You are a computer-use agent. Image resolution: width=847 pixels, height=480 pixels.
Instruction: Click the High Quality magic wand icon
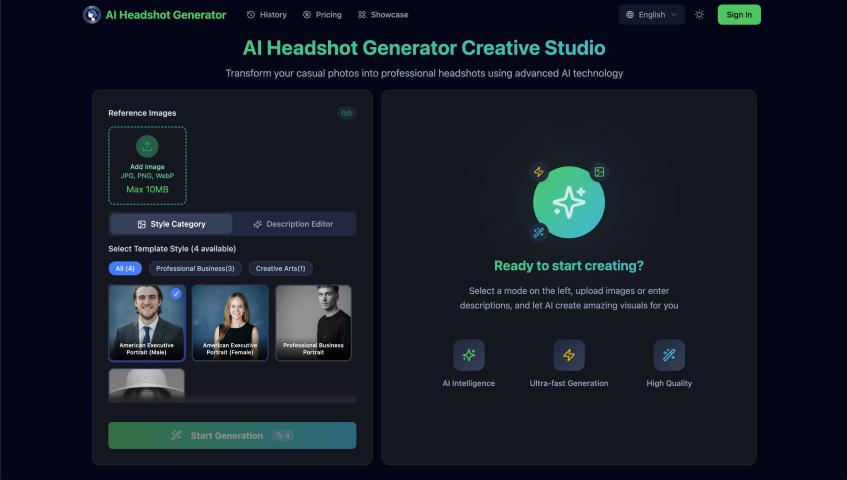669,355
